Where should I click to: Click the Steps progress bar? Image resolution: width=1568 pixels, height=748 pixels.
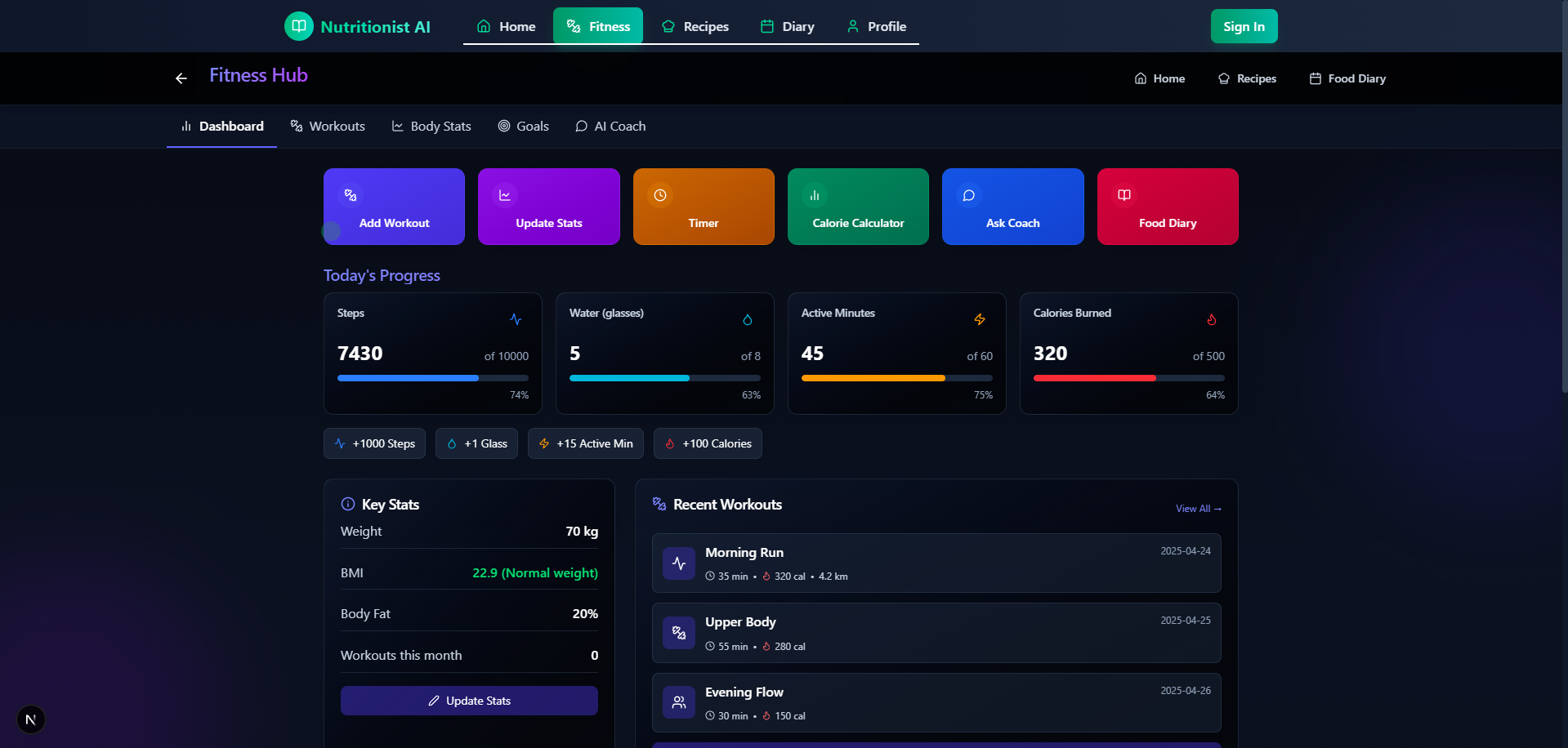click(433, 378)
